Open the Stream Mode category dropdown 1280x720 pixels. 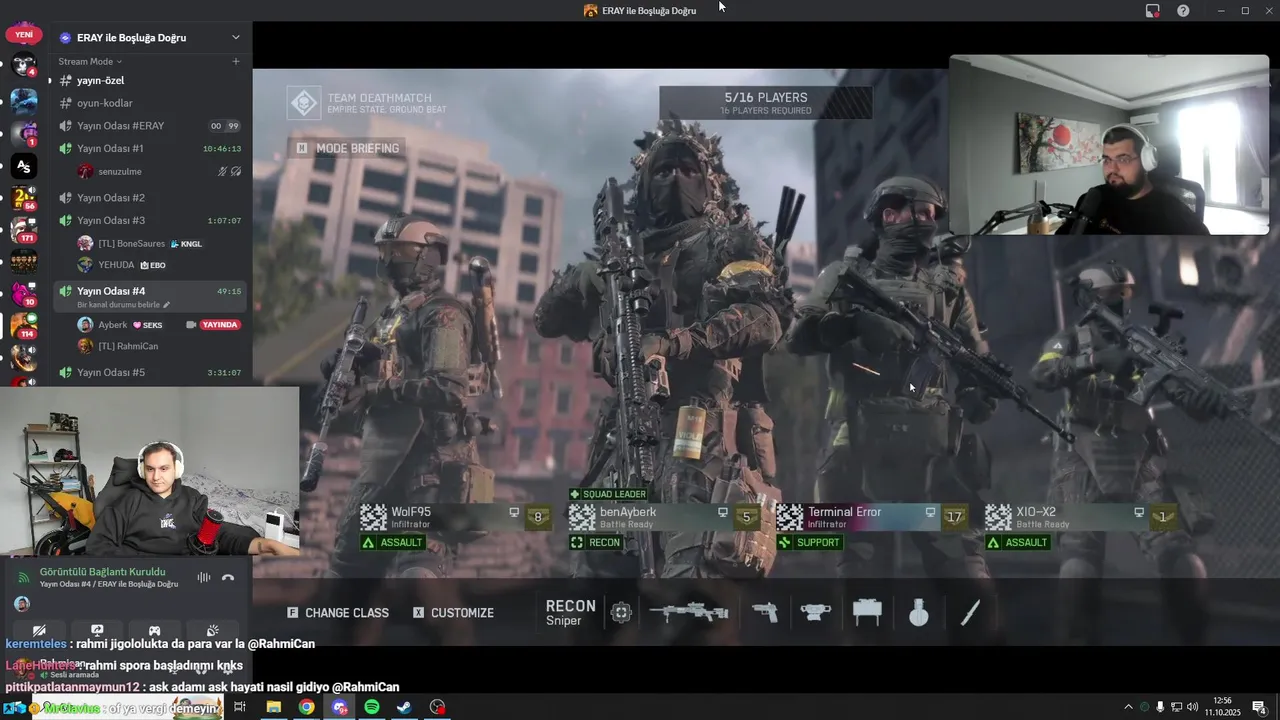pos(90,61)
